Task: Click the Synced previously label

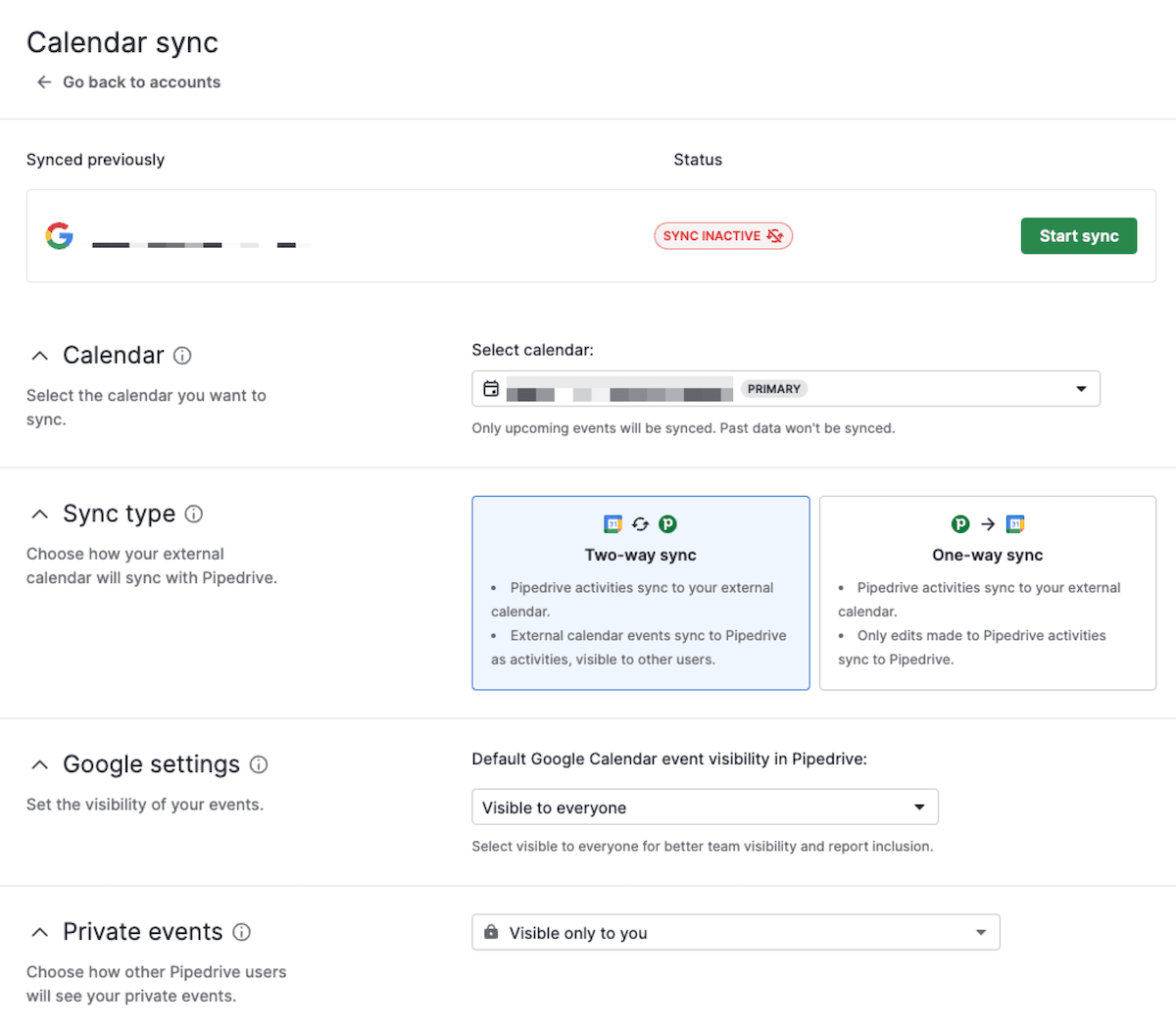Action: [95, 160]
